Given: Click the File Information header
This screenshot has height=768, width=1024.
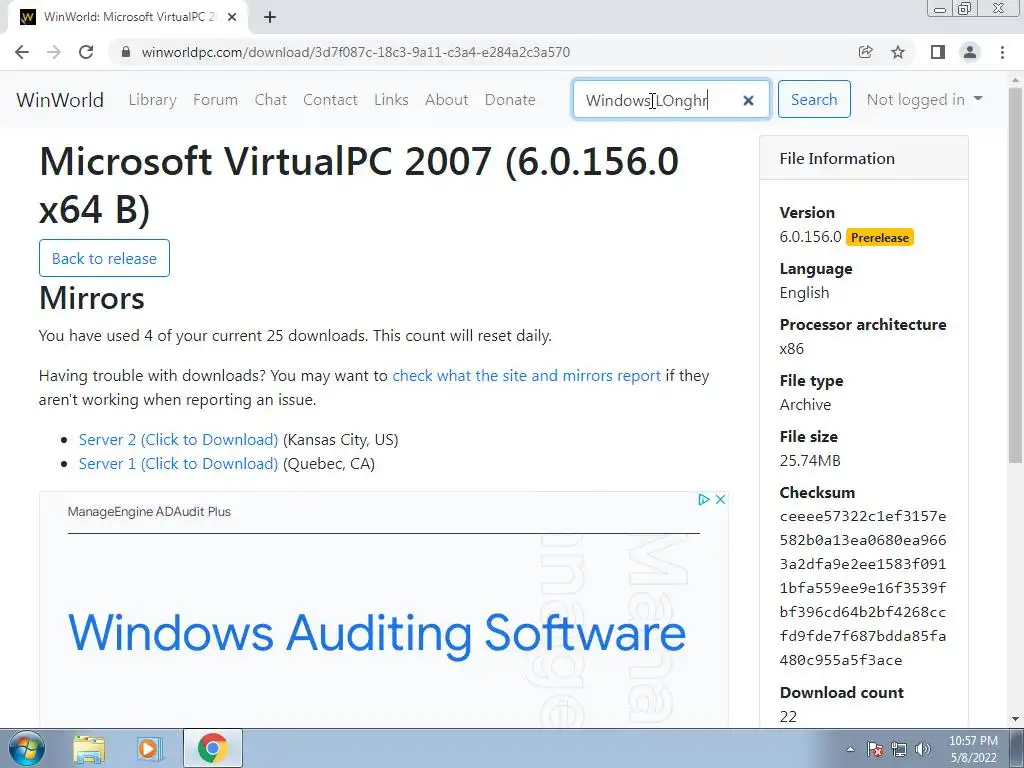Looking at the screenshot, I should coord(837,159).
